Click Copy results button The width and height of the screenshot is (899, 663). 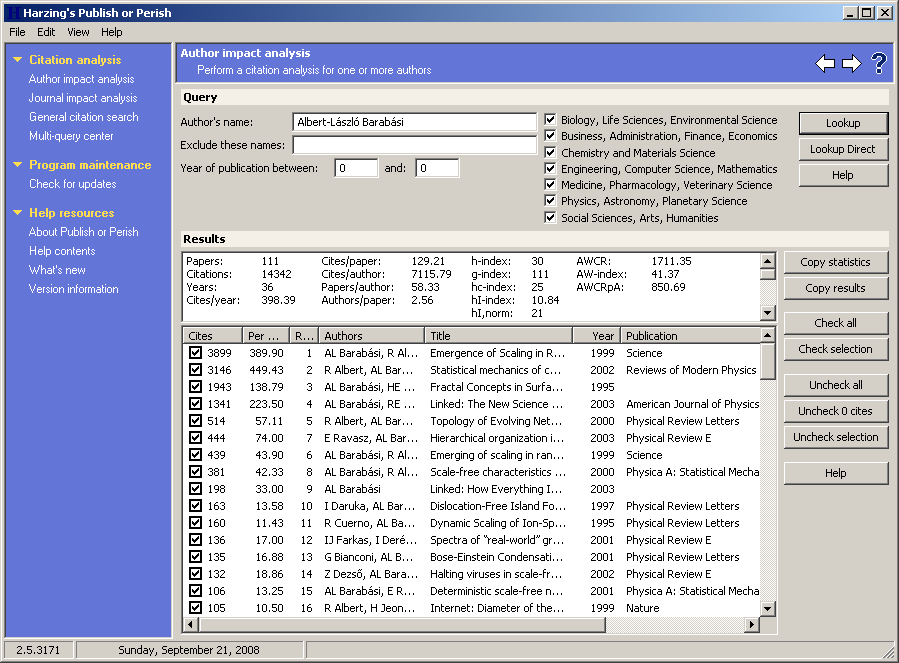click(x=836, y=288)
